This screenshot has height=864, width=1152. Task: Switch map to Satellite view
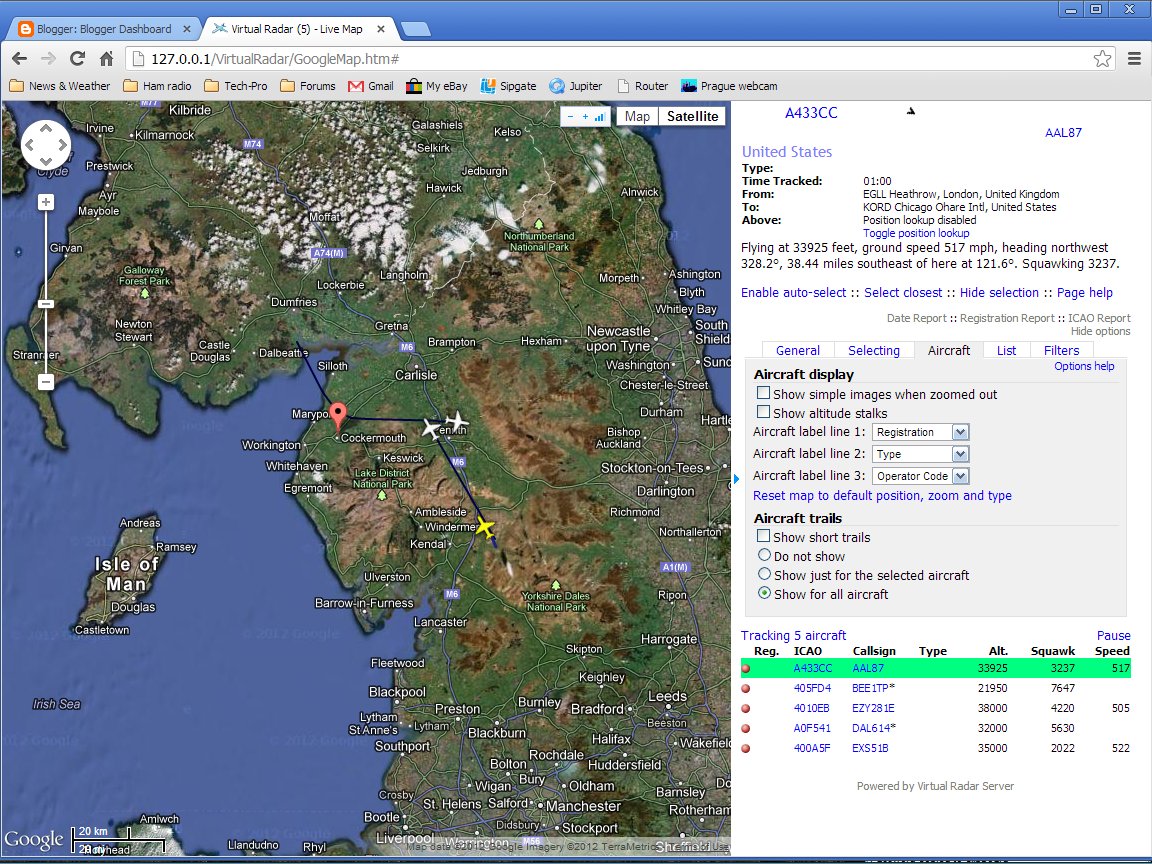pos(692,116)
